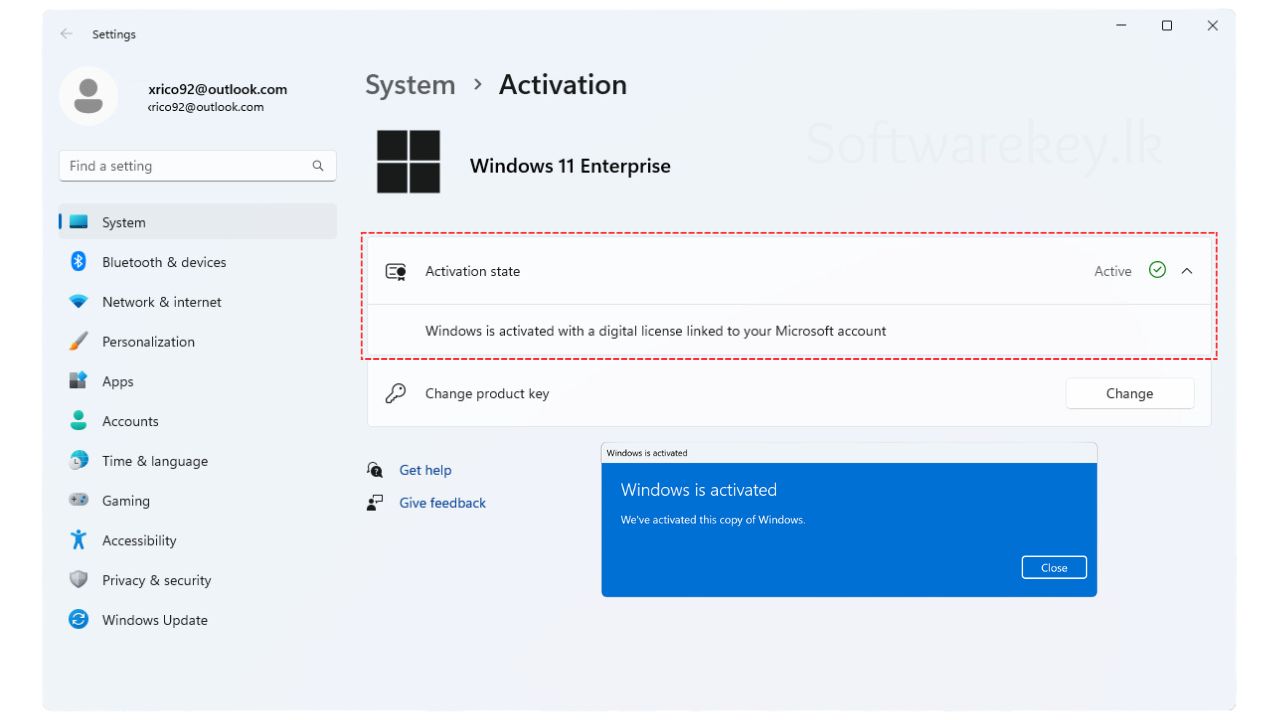This screenshot has height=720, width=1280.
Task: Collapse the Activation state chevron
Action: [1187, 271]
